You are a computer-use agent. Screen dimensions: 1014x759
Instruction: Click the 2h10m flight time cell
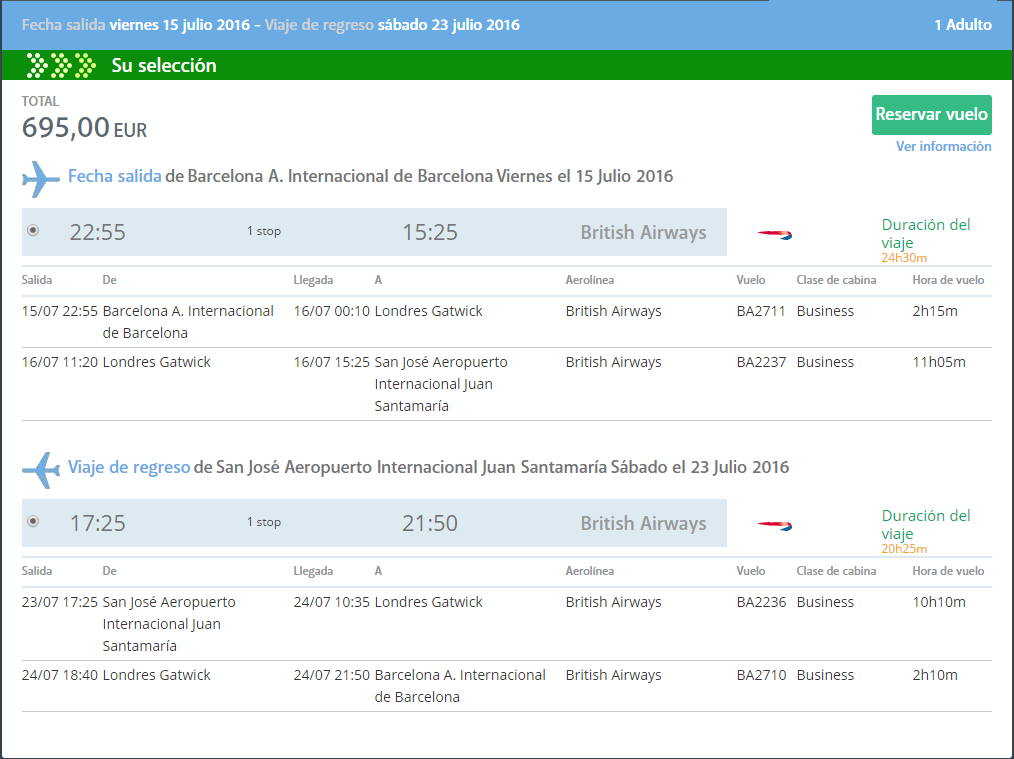[935, 675]
